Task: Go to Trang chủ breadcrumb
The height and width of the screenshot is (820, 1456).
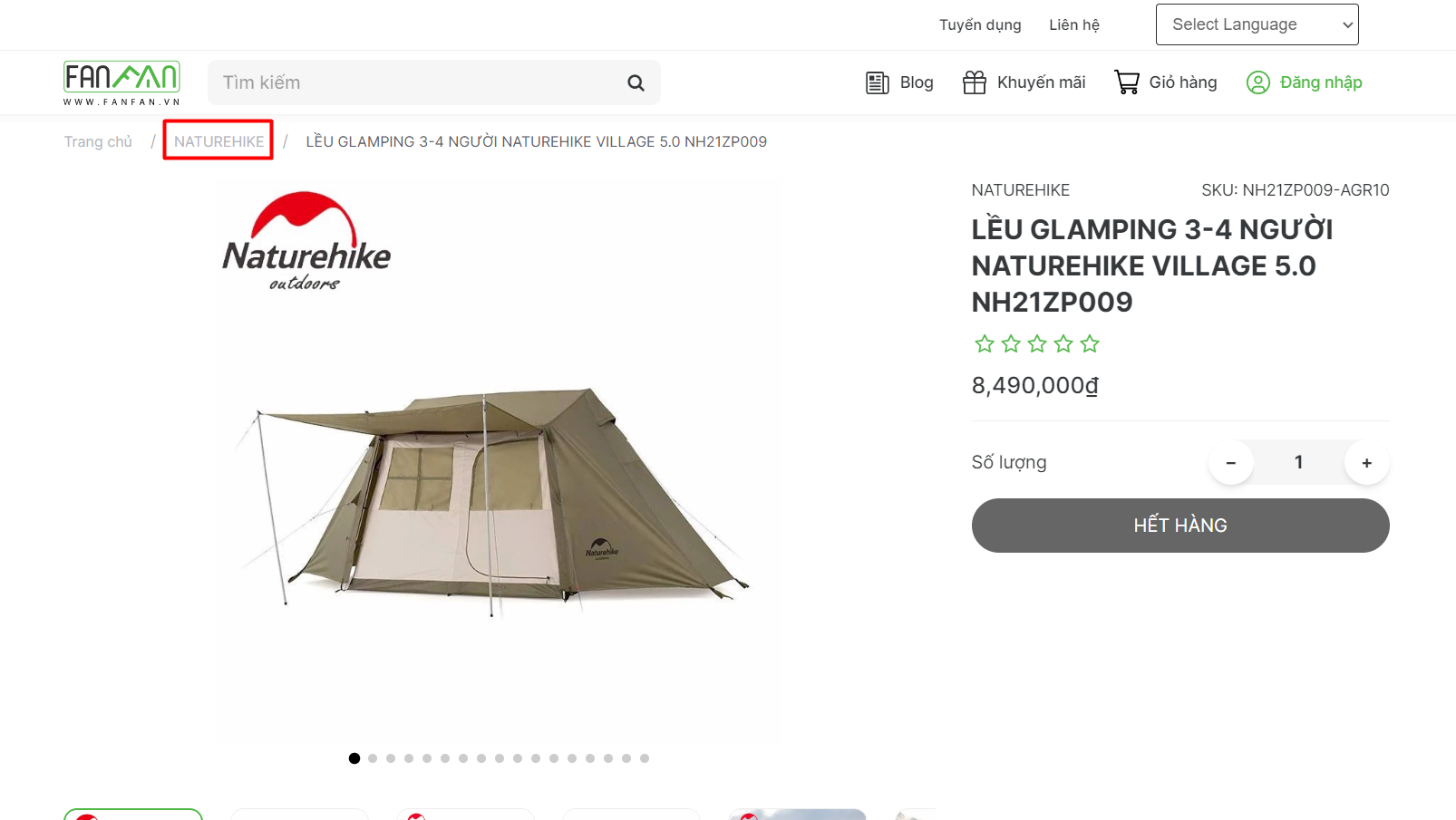Action: pos(98,141)
